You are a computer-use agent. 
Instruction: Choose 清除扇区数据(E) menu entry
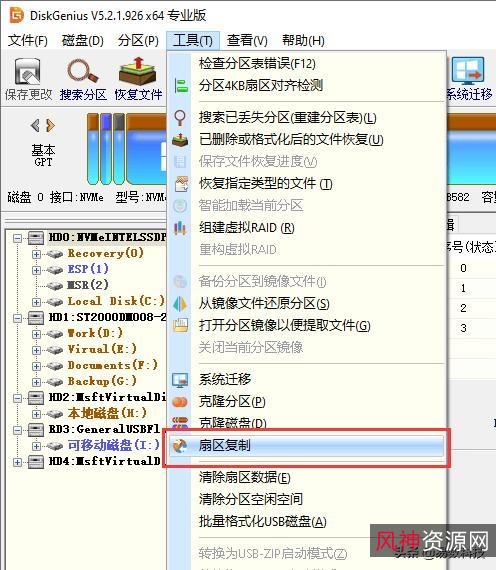tap(306, 478)
